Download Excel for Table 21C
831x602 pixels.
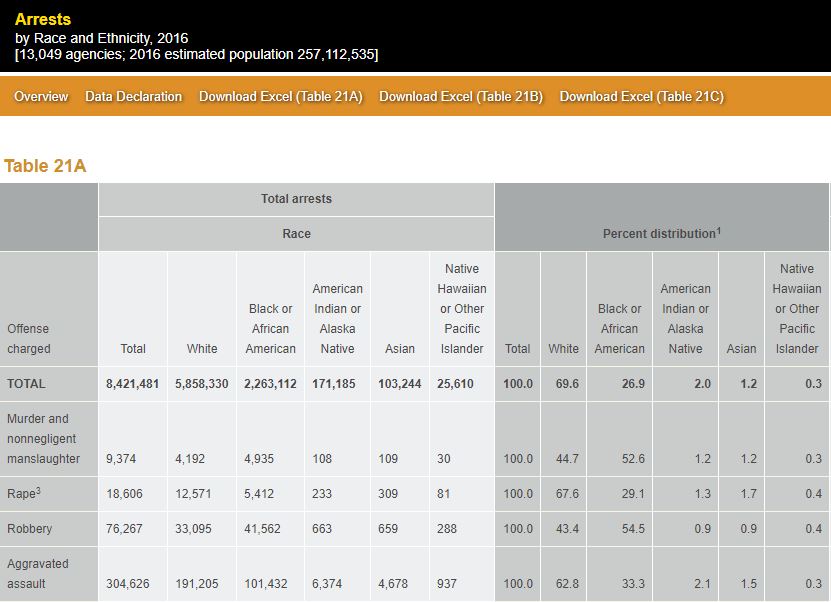pos(641,97)
